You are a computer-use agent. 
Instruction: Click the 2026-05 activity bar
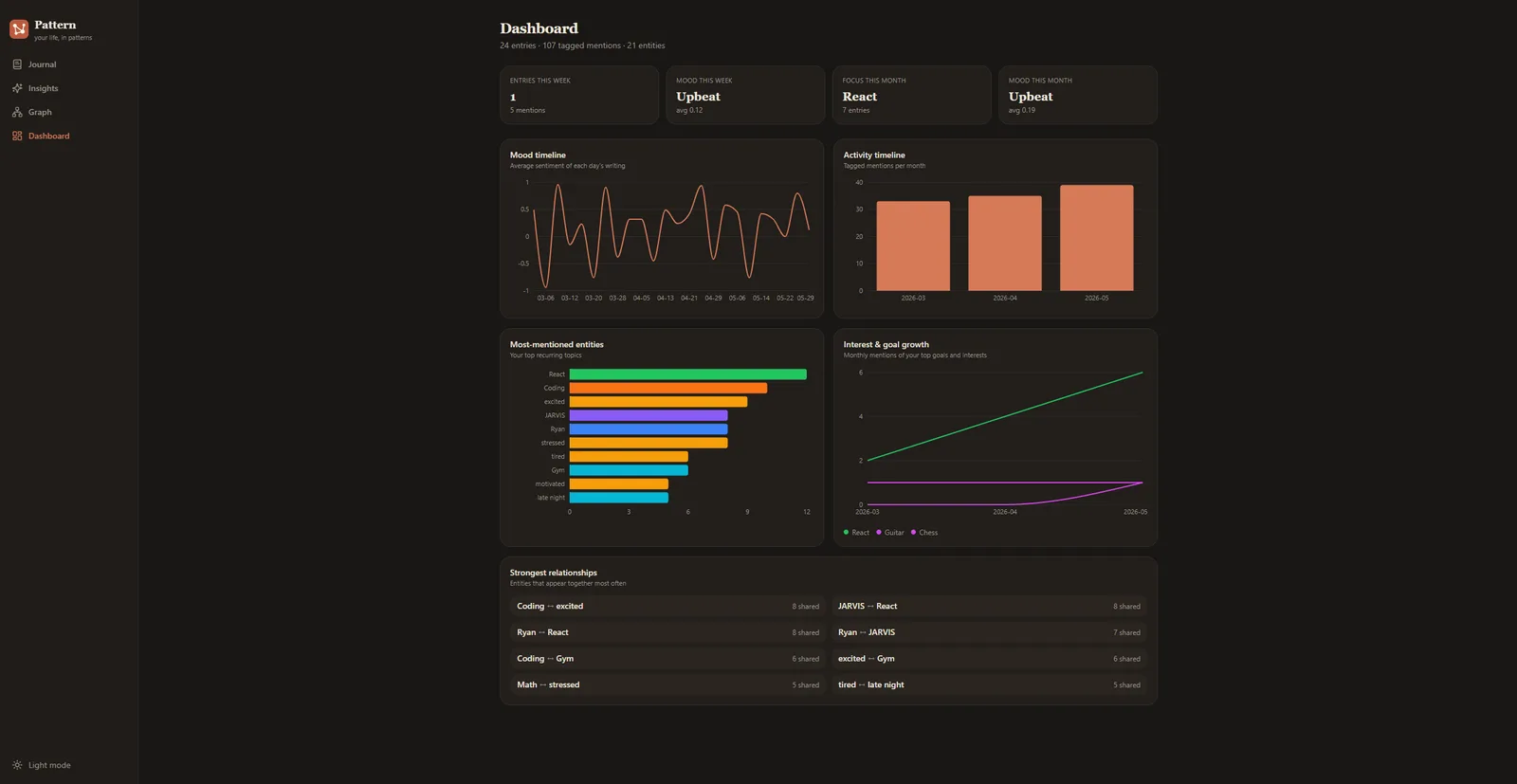click(1096, 238)
